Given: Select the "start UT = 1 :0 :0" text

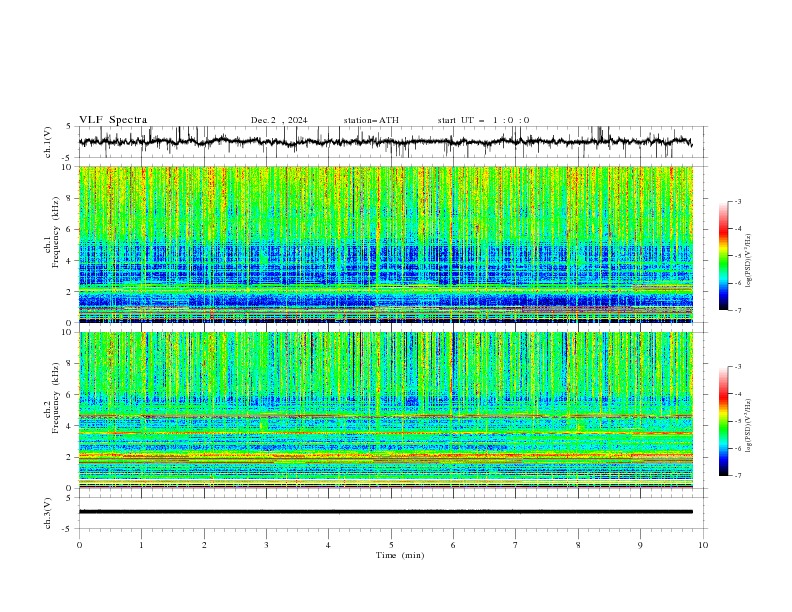Looking at the screenshot, I should tap(483, 120).
